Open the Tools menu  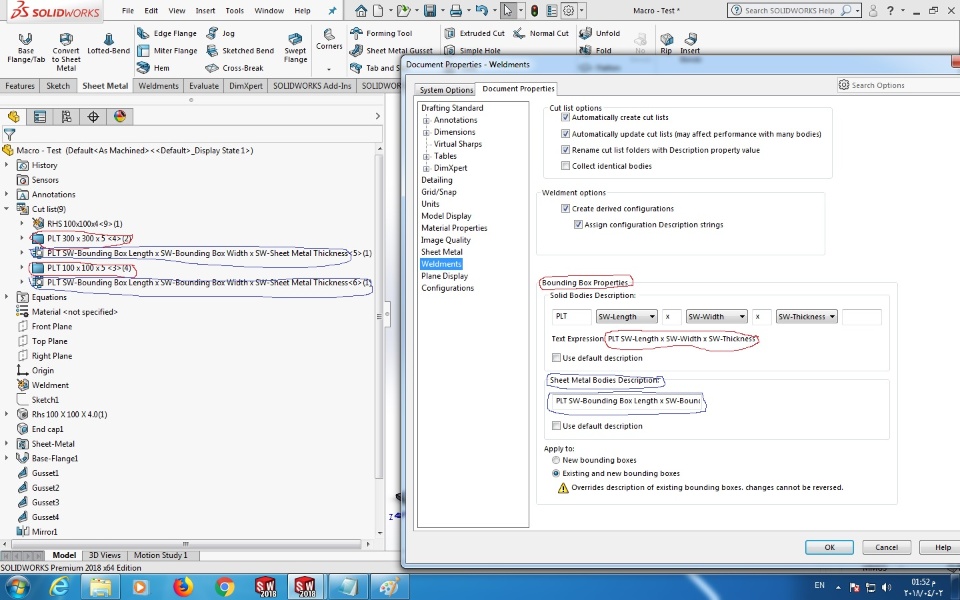[234, 10]
